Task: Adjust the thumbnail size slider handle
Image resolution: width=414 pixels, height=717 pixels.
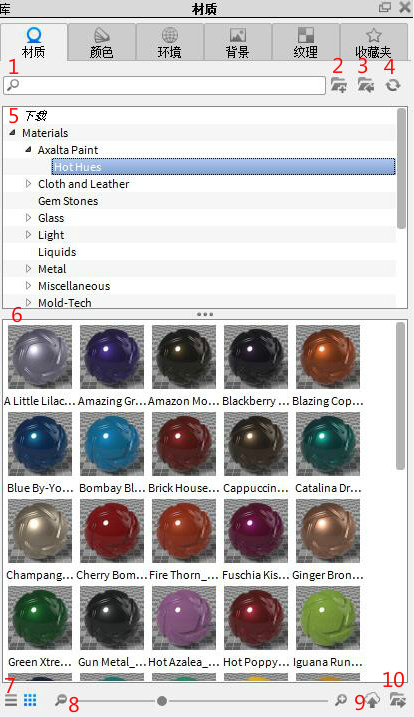Action: (x=161, y=701)
